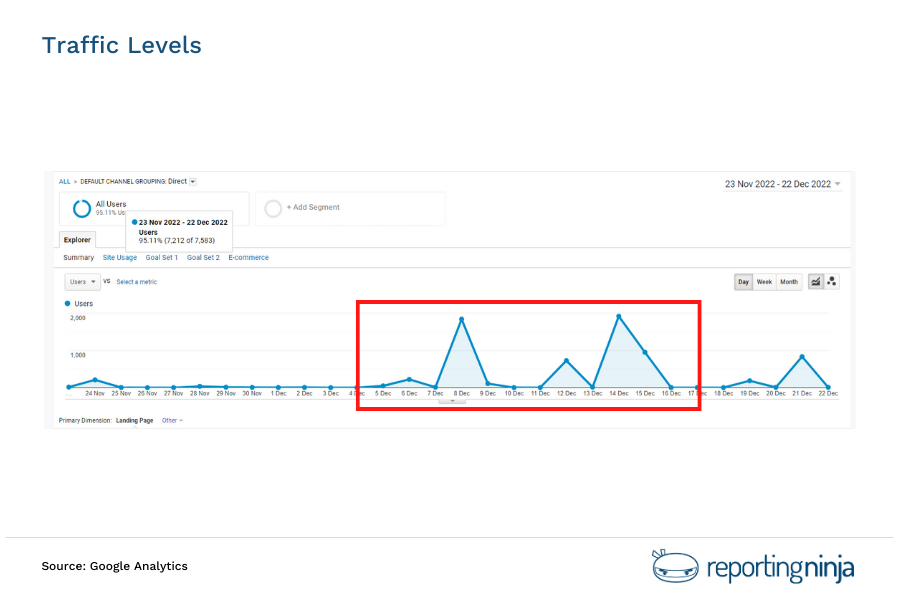Click the Reporting Ninja logo

[753, 567]
